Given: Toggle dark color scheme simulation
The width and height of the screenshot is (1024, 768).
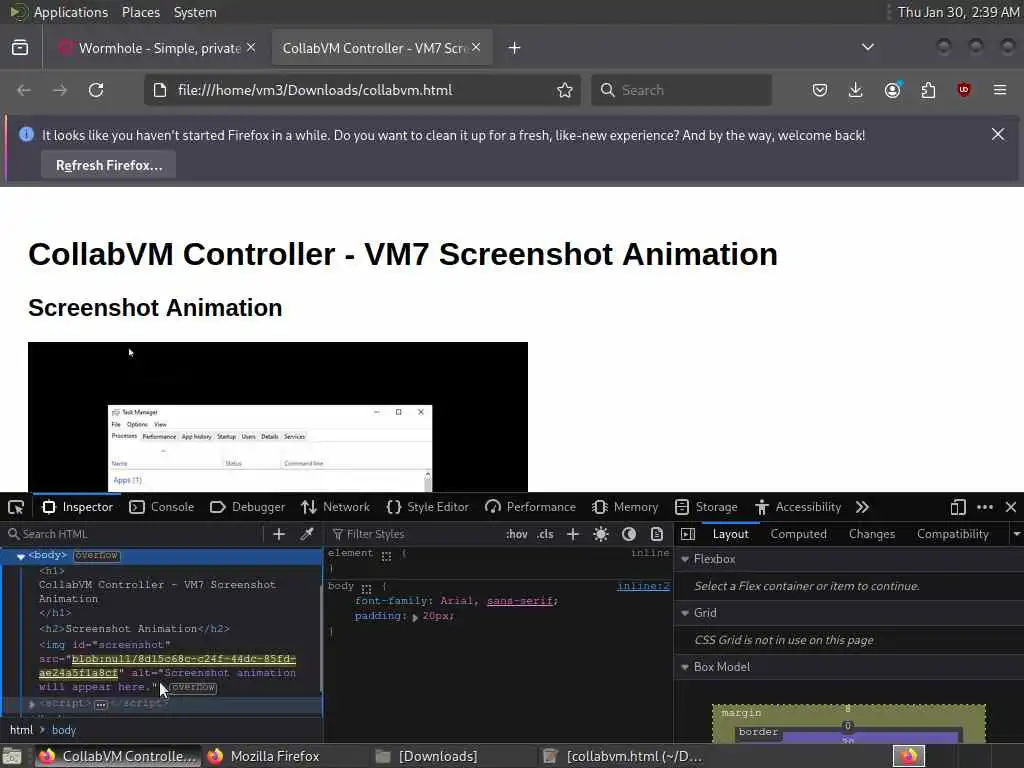Looking at the screenshot, I should click(629, 534).
